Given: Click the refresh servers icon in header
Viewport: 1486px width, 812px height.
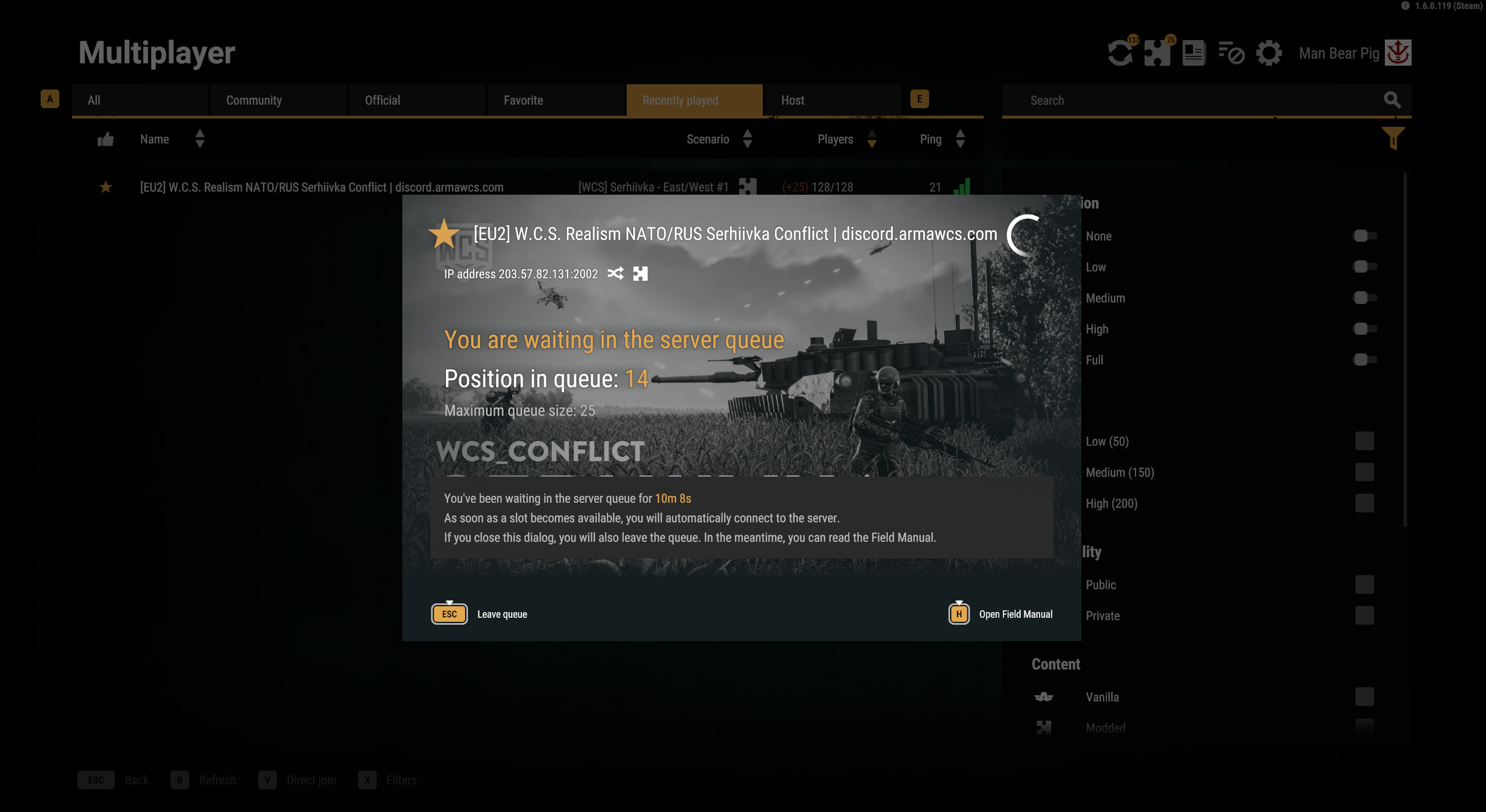Looking at the screenshot, I should [x=1120, y=53].
